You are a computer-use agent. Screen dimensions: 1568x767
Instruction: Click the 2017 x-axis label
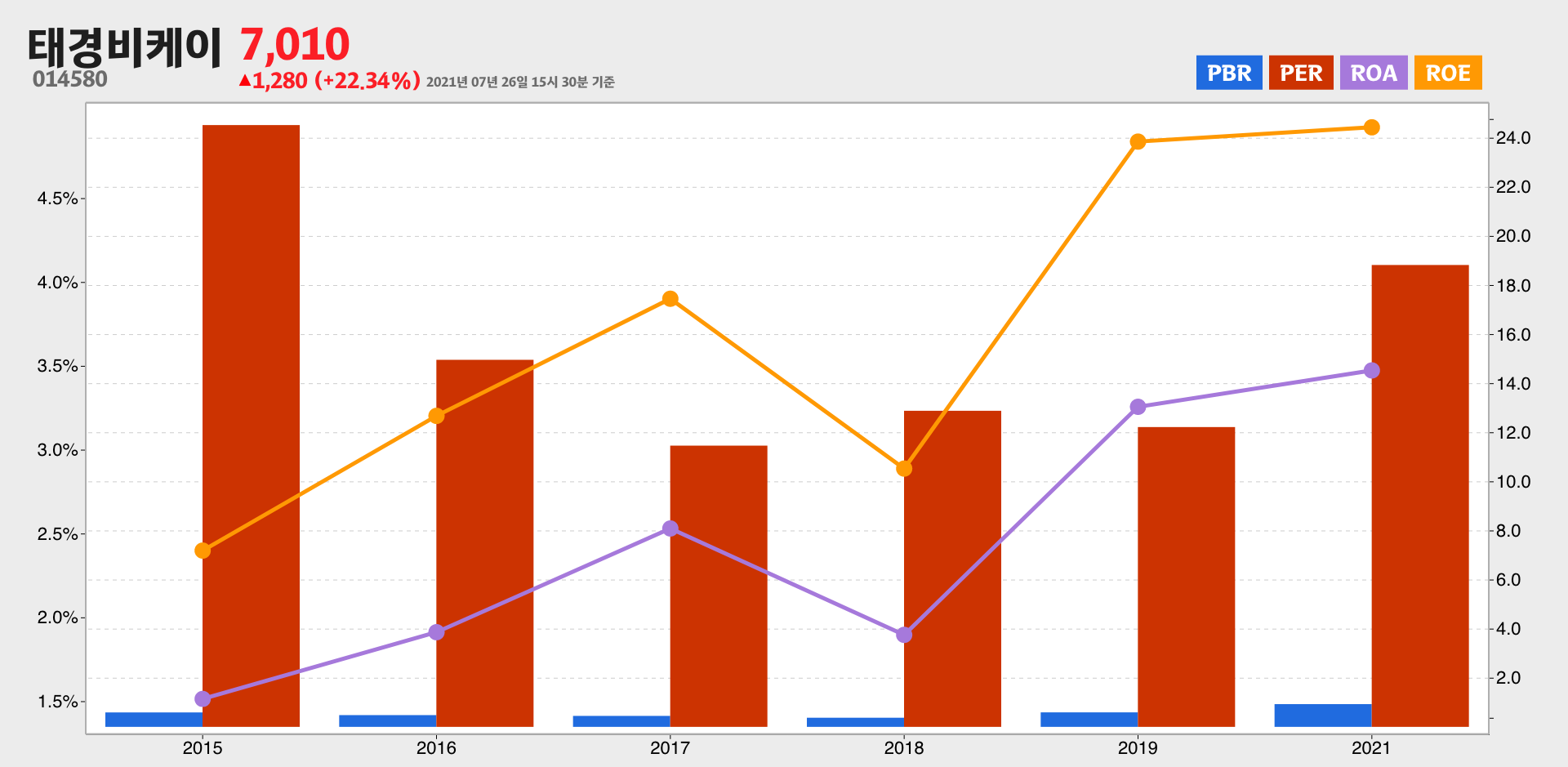[670, 747]
